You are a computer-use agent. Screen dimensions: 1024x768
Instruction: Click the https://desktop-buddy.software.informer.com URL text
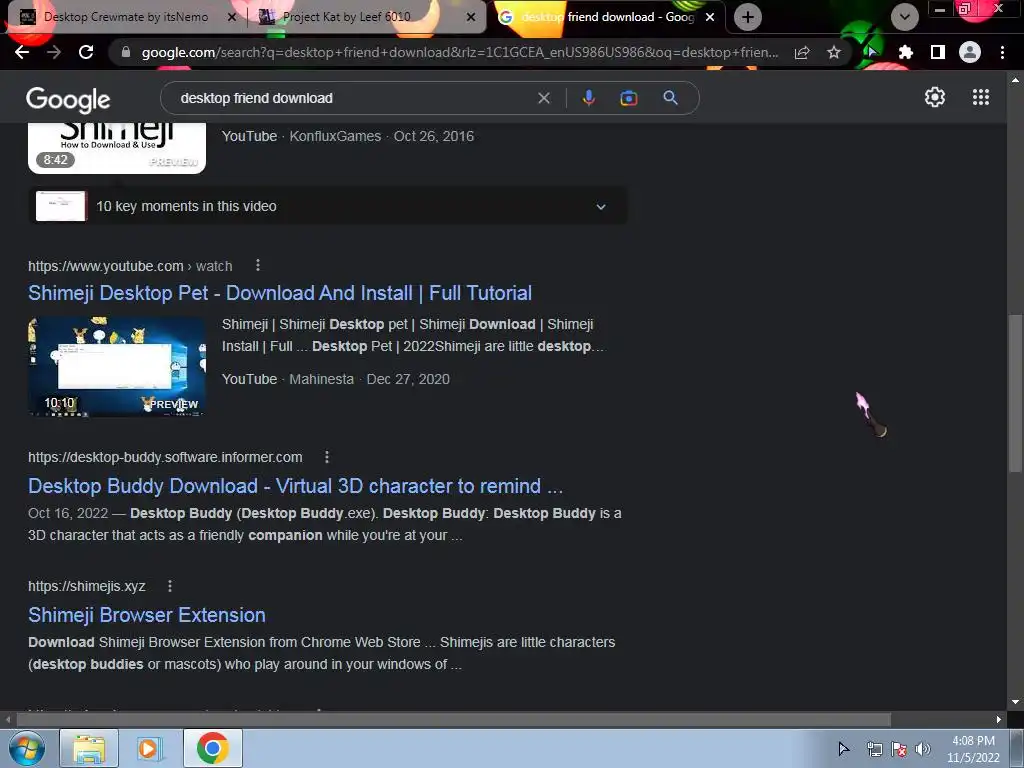click(x=165, y=456)
